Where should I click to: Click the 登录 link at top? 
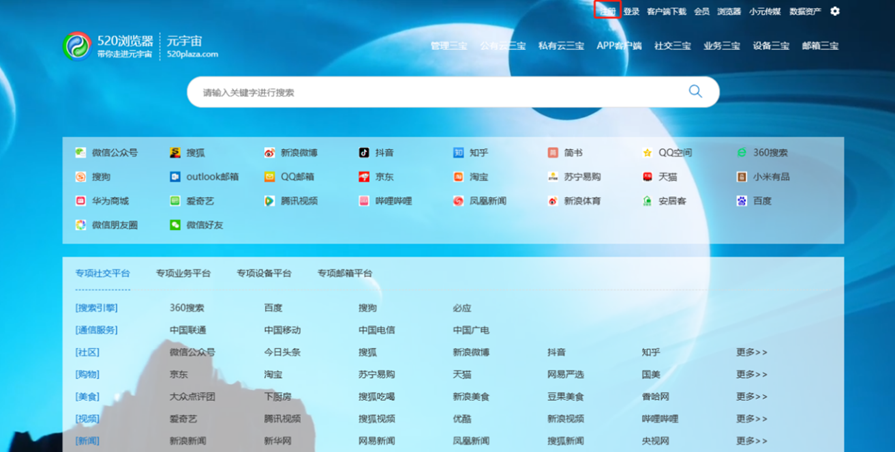[631, 11]
